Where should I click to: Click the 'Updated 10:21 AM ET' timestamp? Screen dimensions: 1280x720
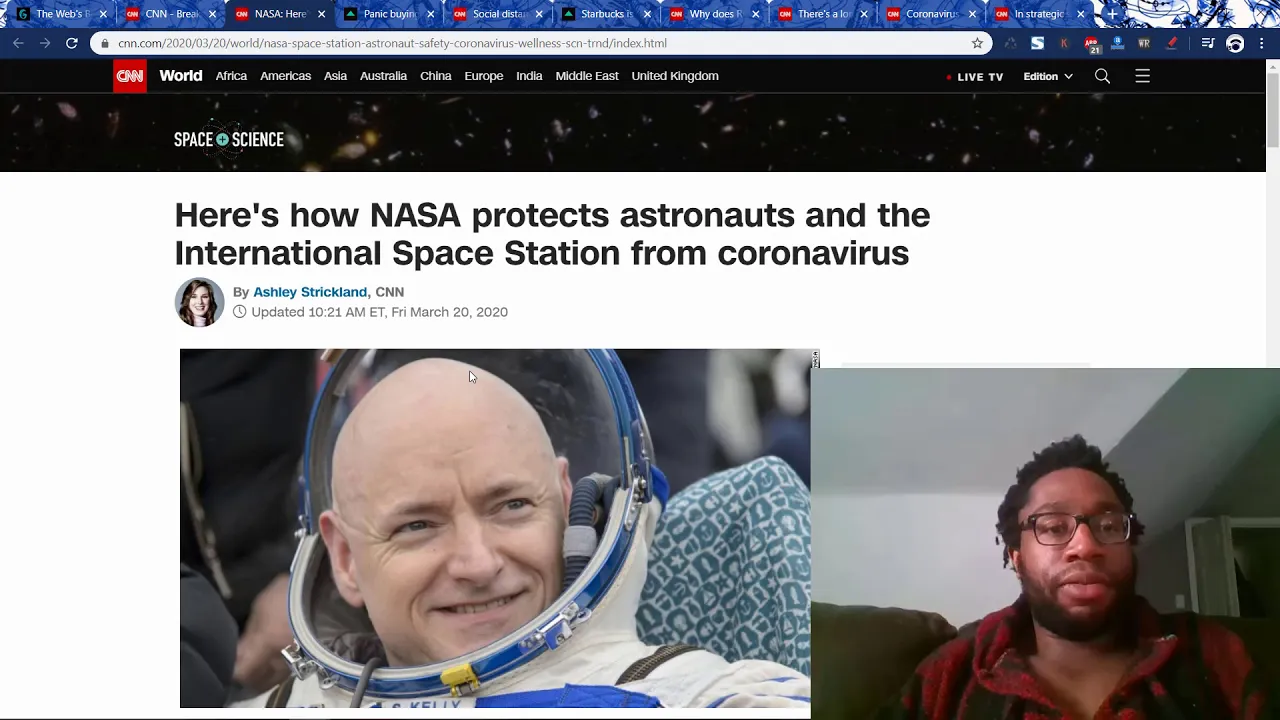tap(379, 312)
